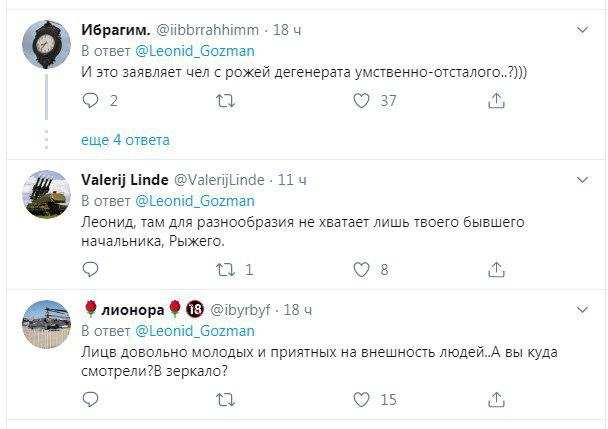Like лионора's tweet with 15 likes

(x=363, y=400)
